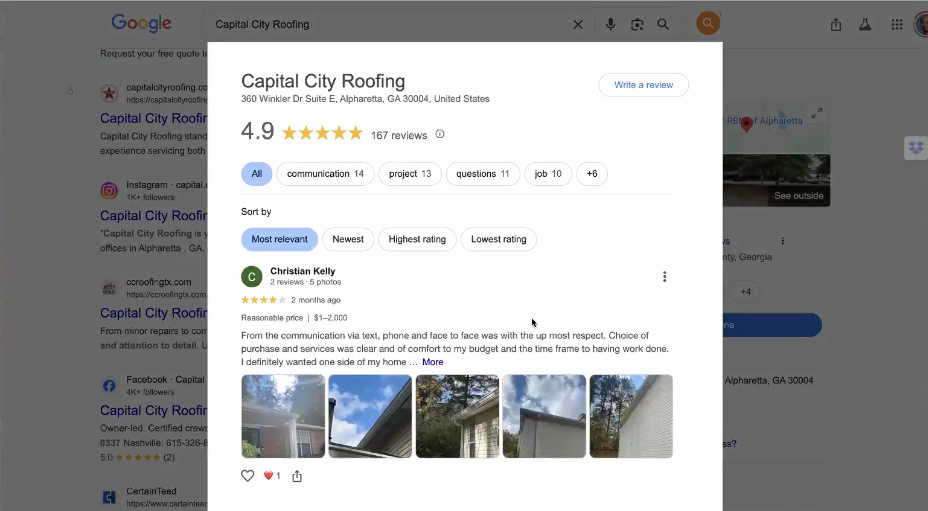
Task: Click the magnifier search icon
Action: 663,24
